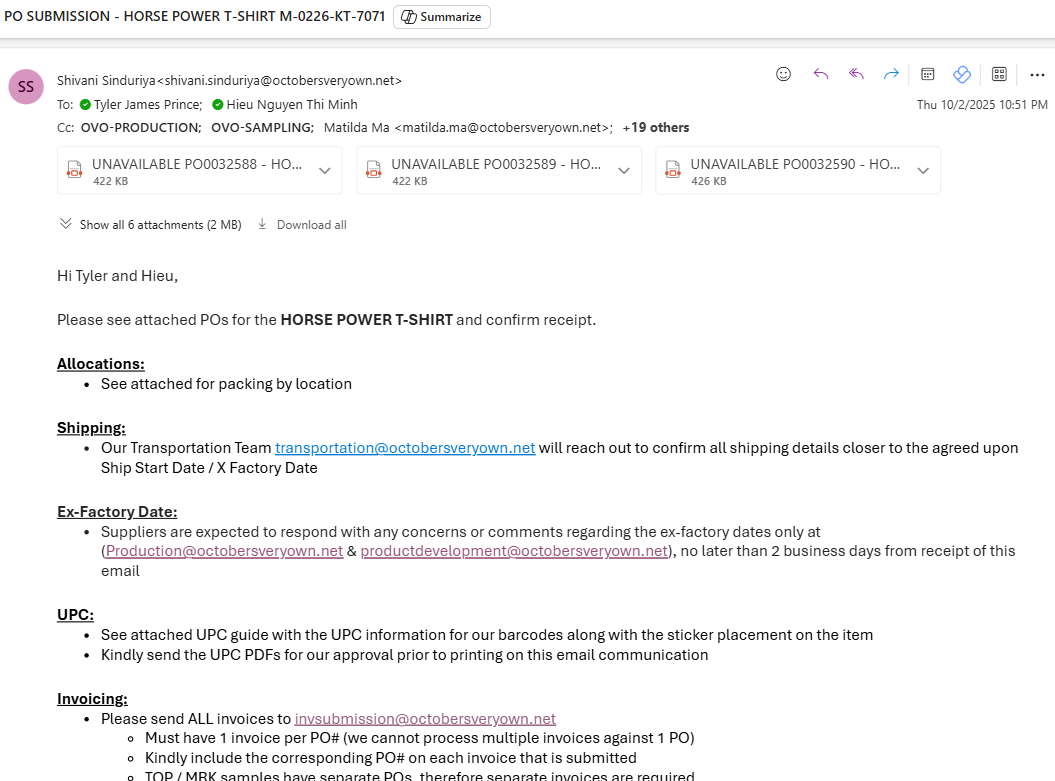This screenshot has height=781, width=1055.
Task: Expand Show all 6 attachments
Action: (150, 225)
